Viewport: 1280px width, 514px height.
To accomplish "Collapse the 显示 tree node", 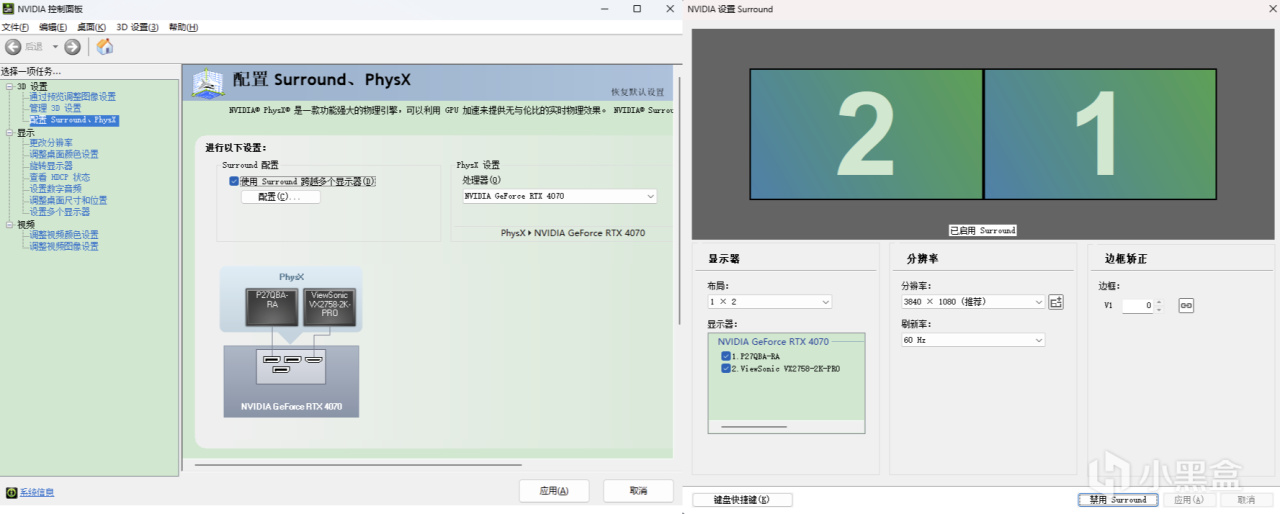I will click(x=9, y=132).
